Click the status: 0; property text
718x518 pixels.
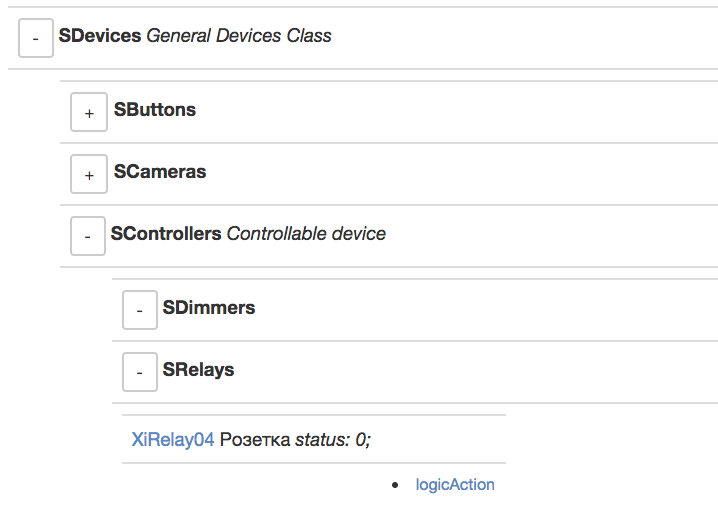[333, 439]
